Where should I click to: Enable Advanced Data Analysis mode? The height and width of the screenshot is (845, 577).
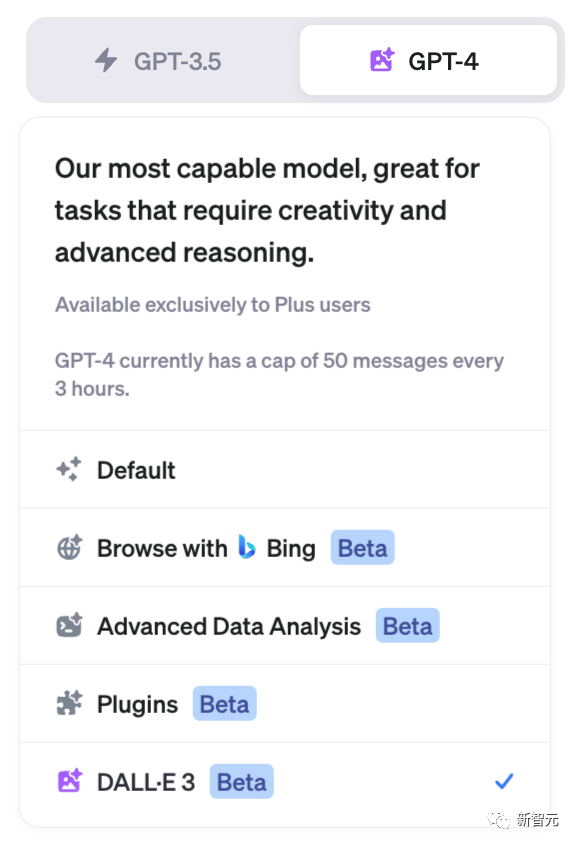click(284, 626)
